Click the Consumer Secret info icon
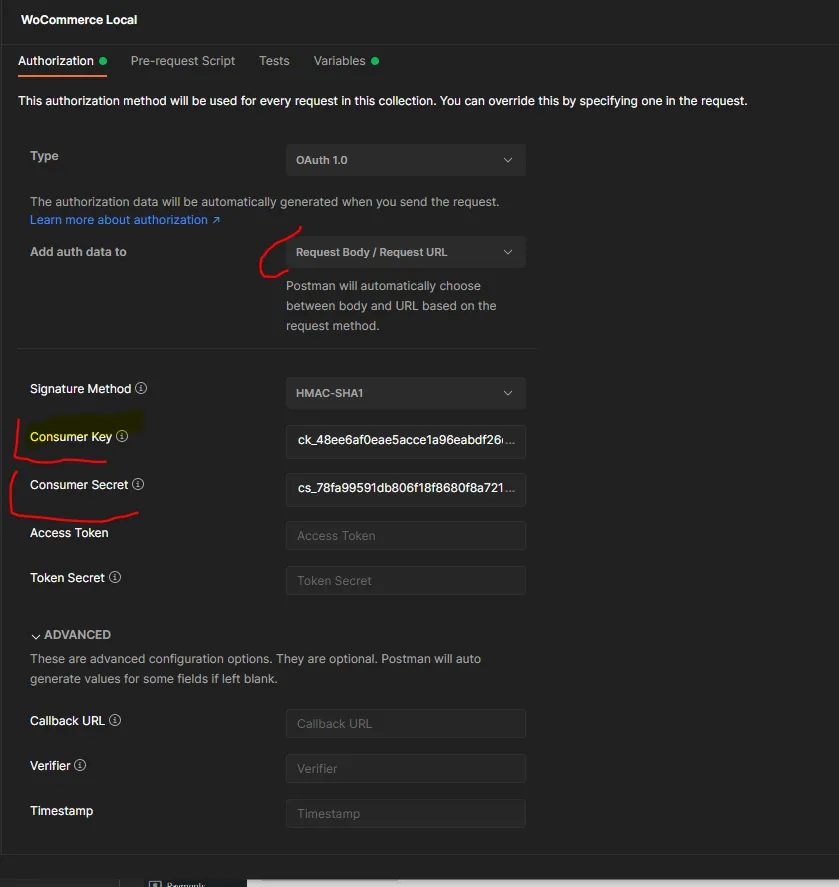 pos(138,484)
